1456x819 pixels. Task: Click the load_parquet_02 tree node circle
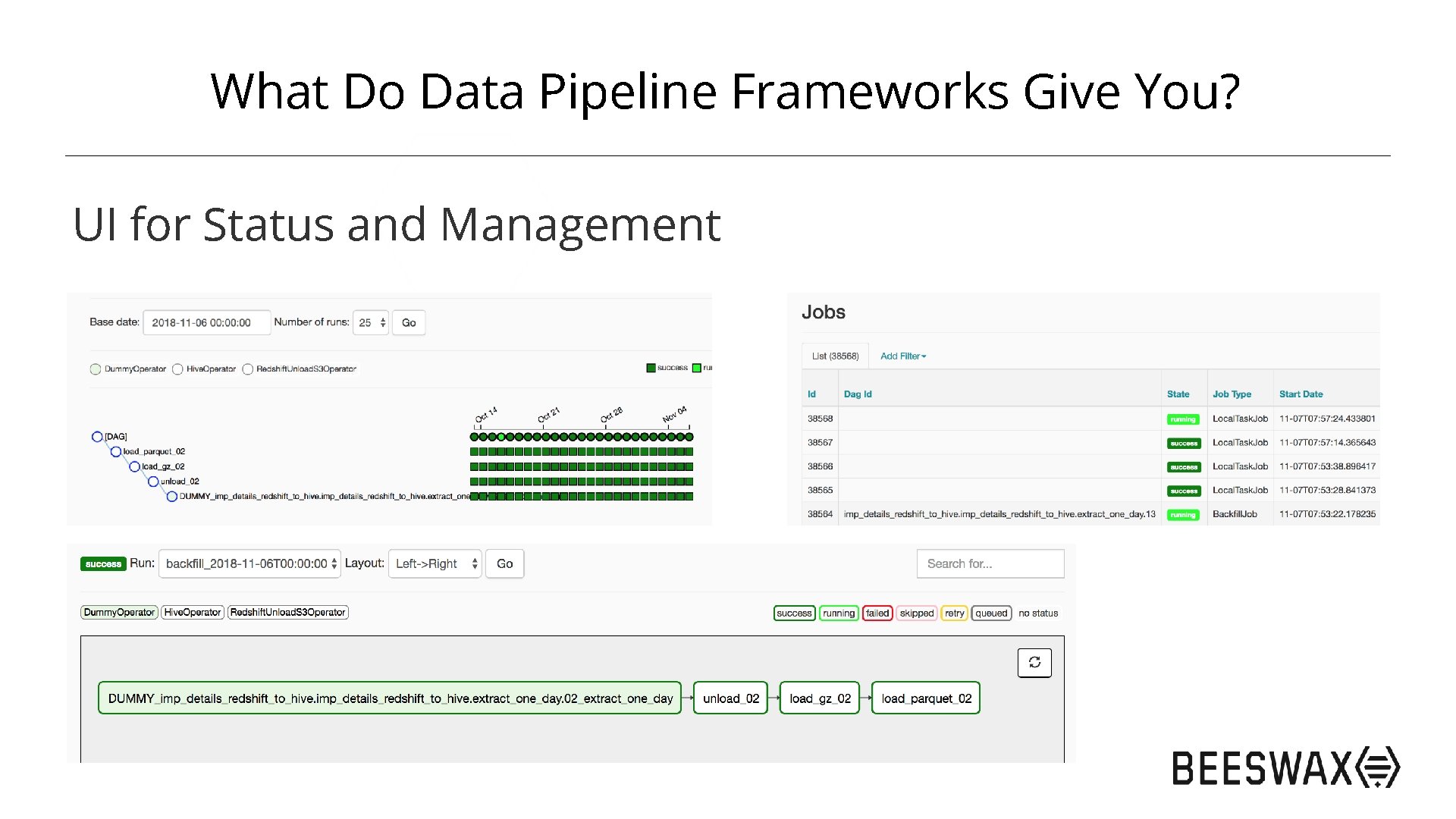[116, 452]
